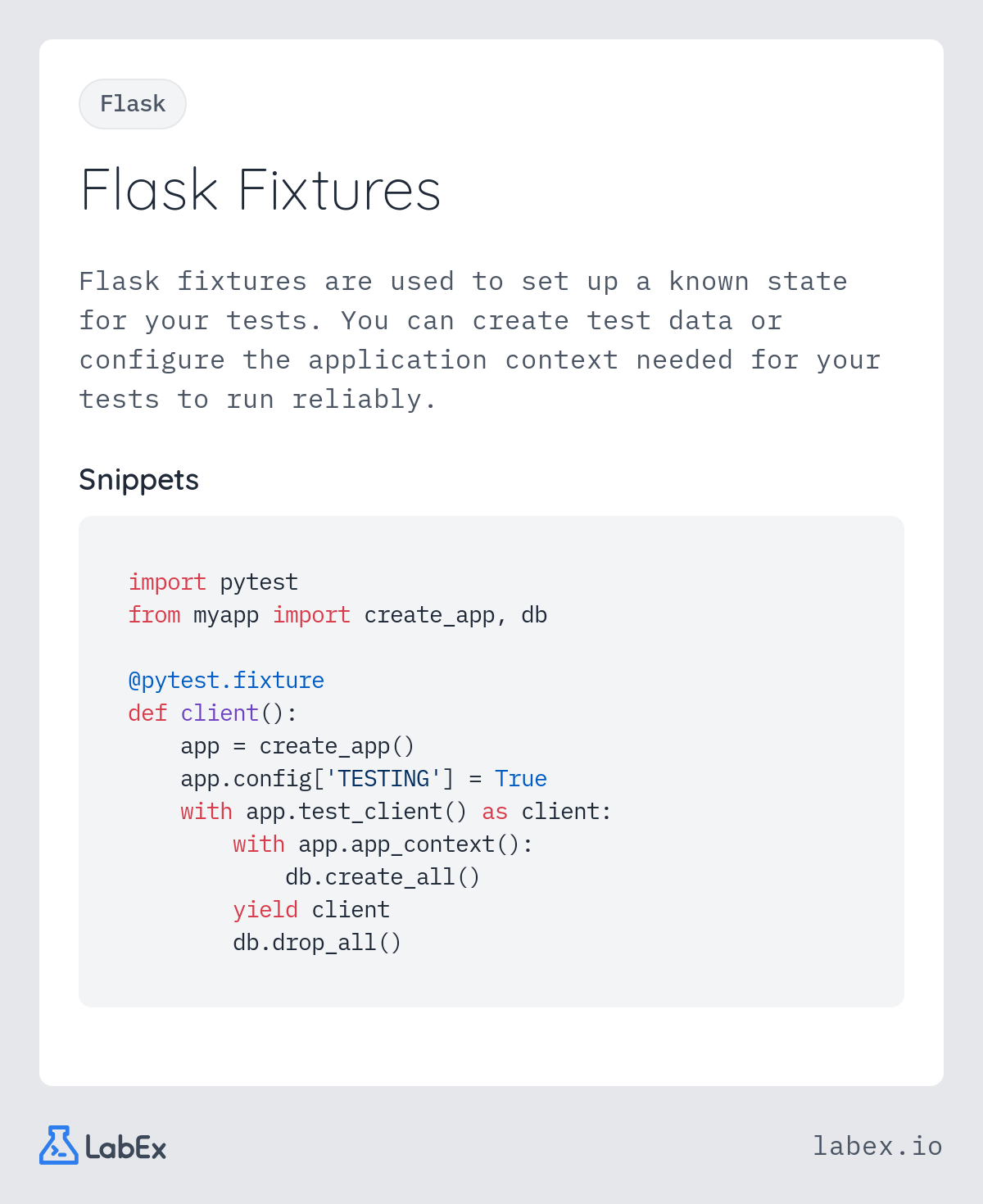
Task: Click the db.create_all() code line
Action: click(x=383, y=877)
